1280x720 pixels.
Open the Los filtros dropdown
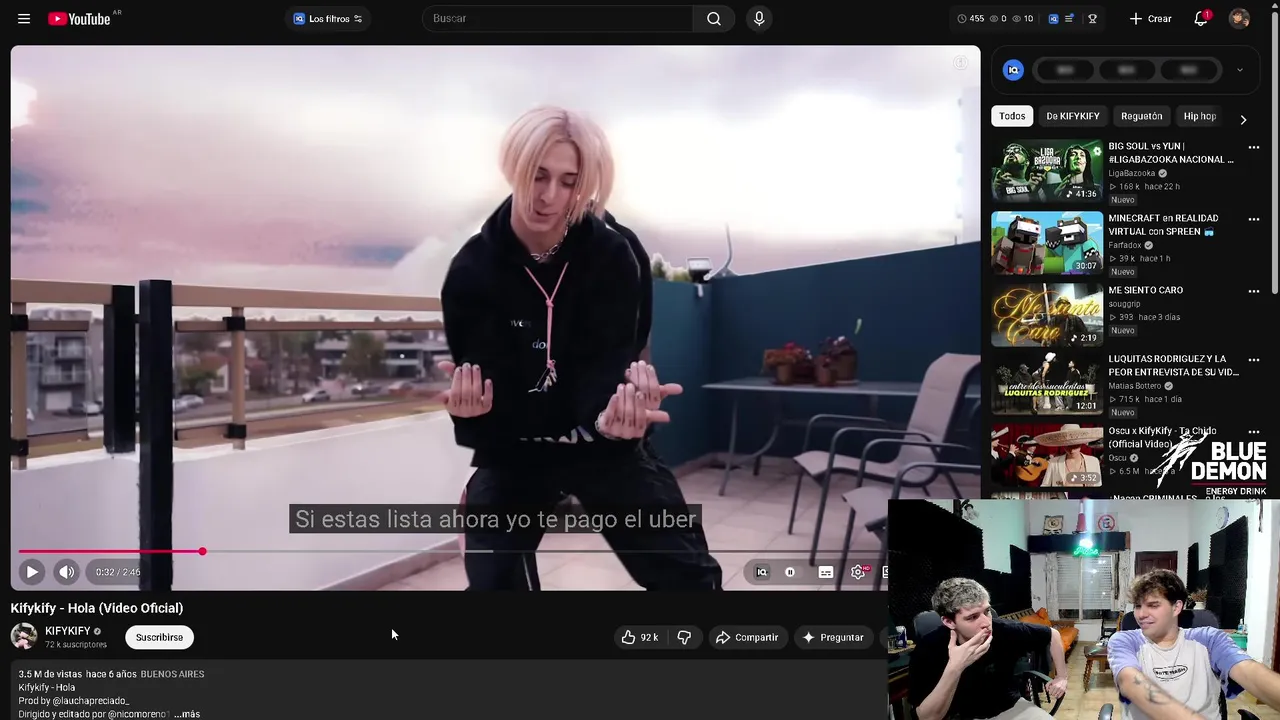coord(327,18)
